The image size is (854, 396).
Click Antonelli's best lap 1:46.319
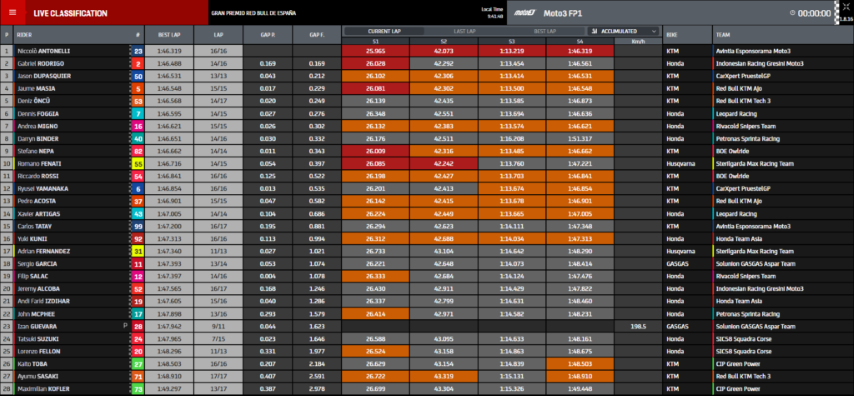click(169, 51)
